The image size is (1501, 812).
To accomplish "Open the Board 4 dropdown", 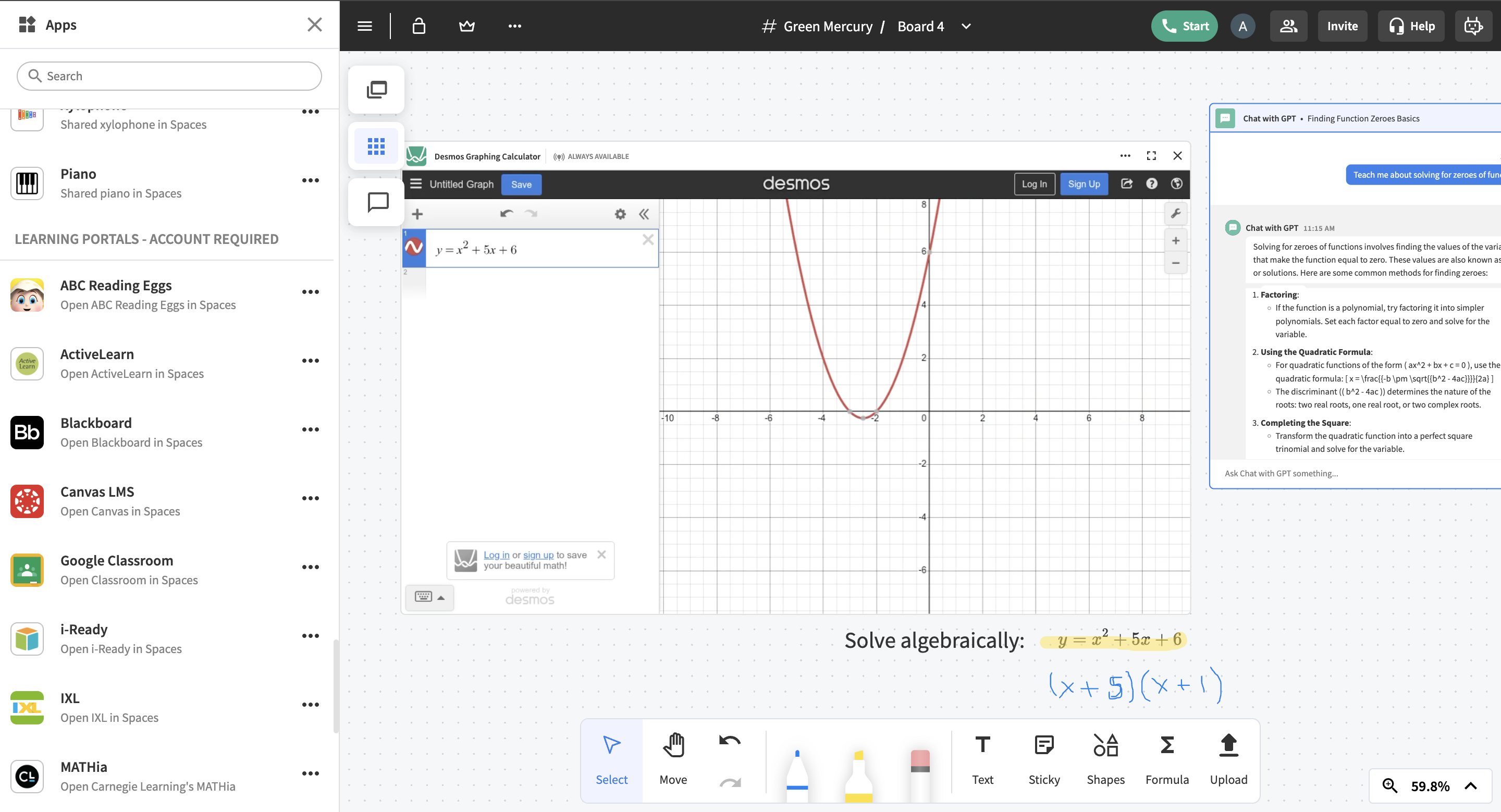I will pyautogui.click(x=966, y=26).
